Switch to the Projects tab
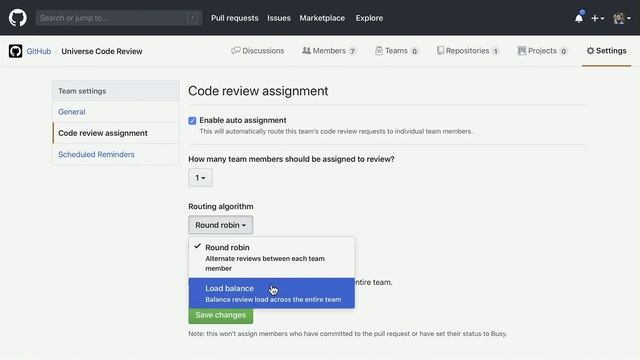 click(x=542, y=51)
